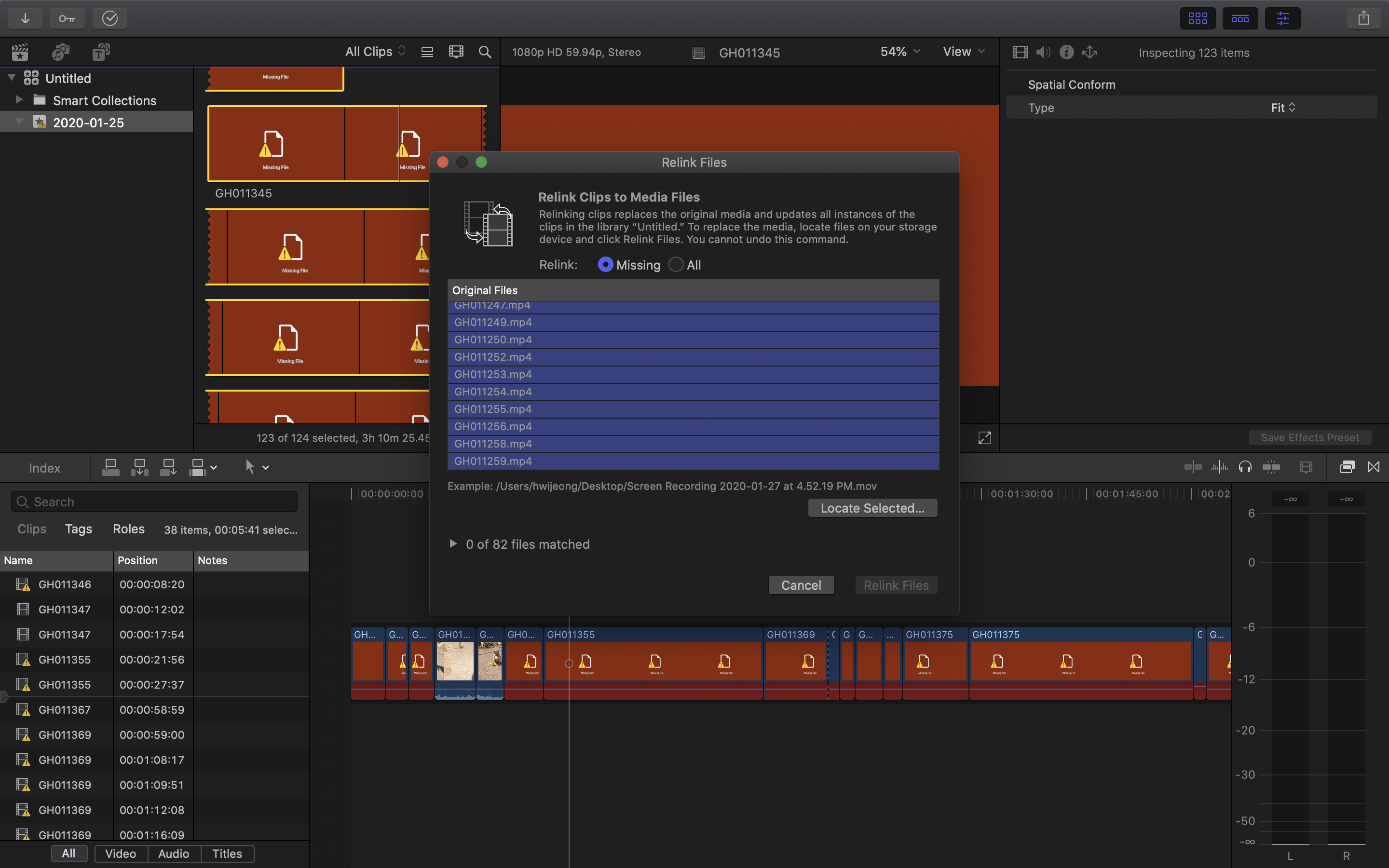Toggle the audio skimming headphones icon
The image size is (1389, 868).
1245,467
